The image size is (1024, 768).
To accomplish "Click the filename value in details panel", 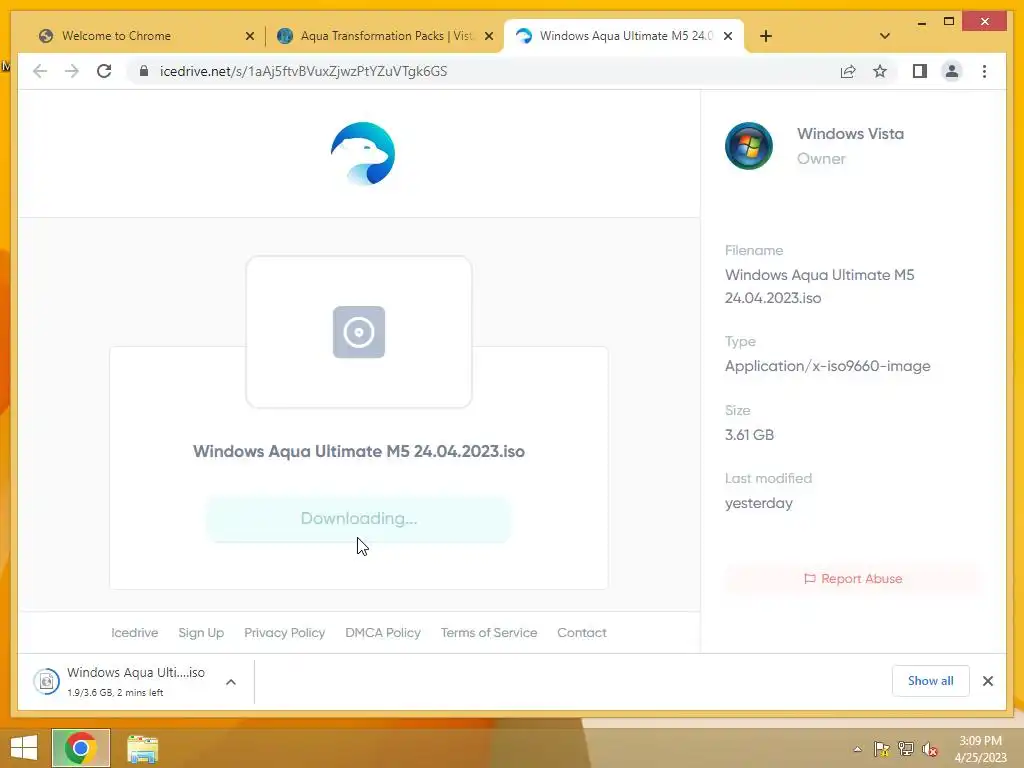I will pyautogui.click(x=820, y=286).
